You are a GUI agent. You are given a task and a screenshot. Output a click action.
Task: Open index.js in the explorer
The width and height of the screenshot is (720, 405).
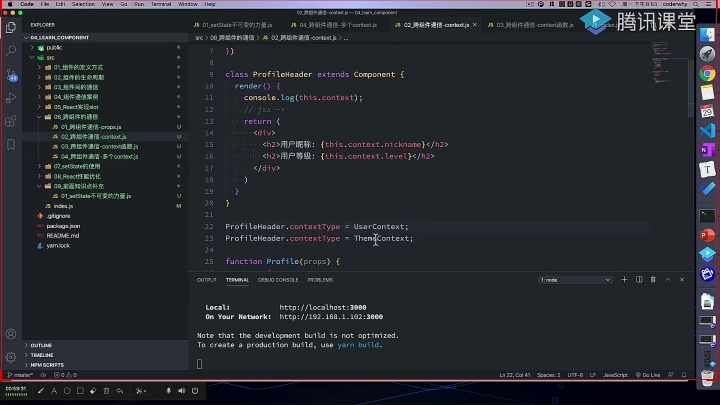63,206
